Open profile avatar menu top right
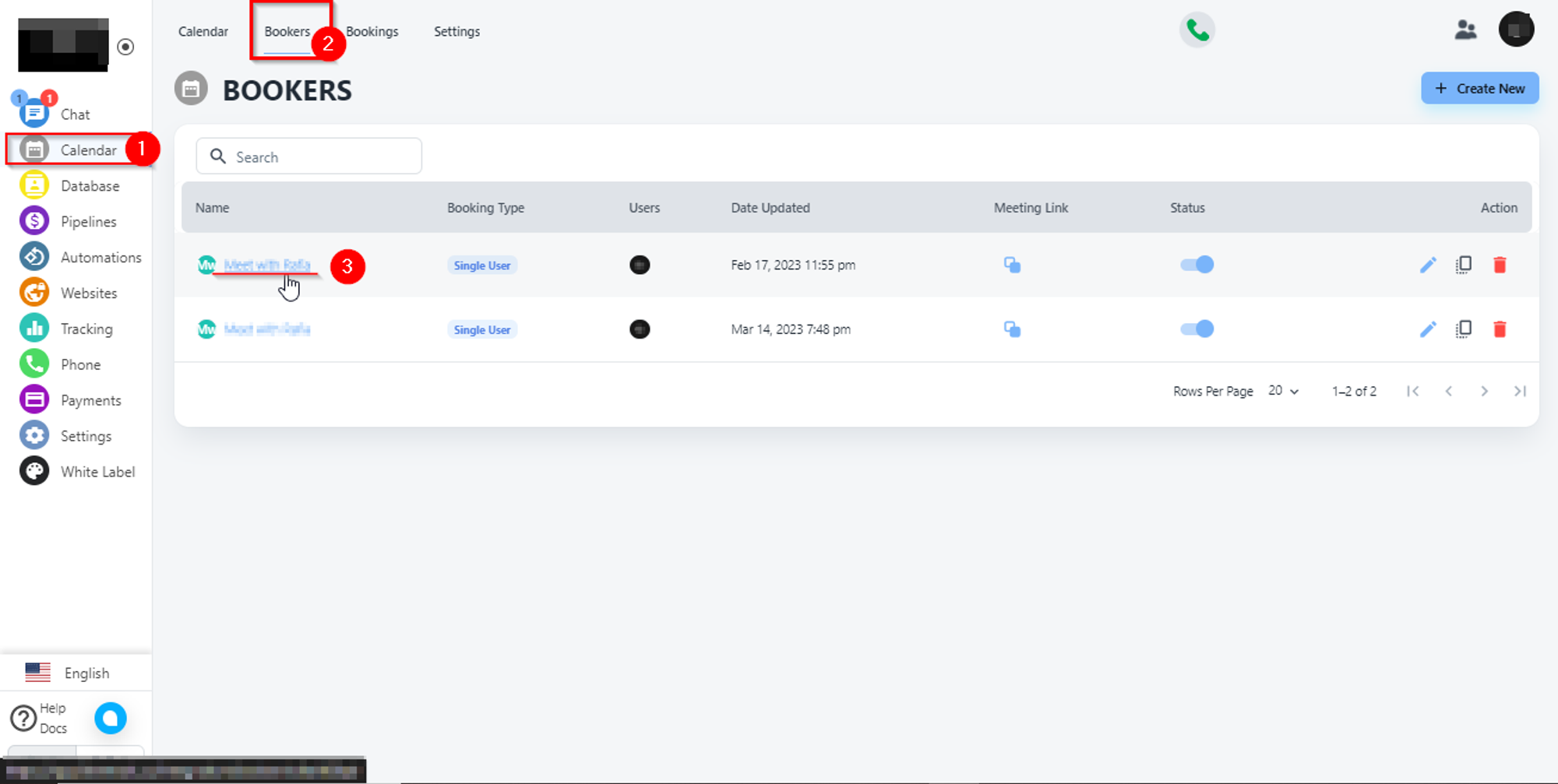1558x784 pixels. (x=1515, y=30)
